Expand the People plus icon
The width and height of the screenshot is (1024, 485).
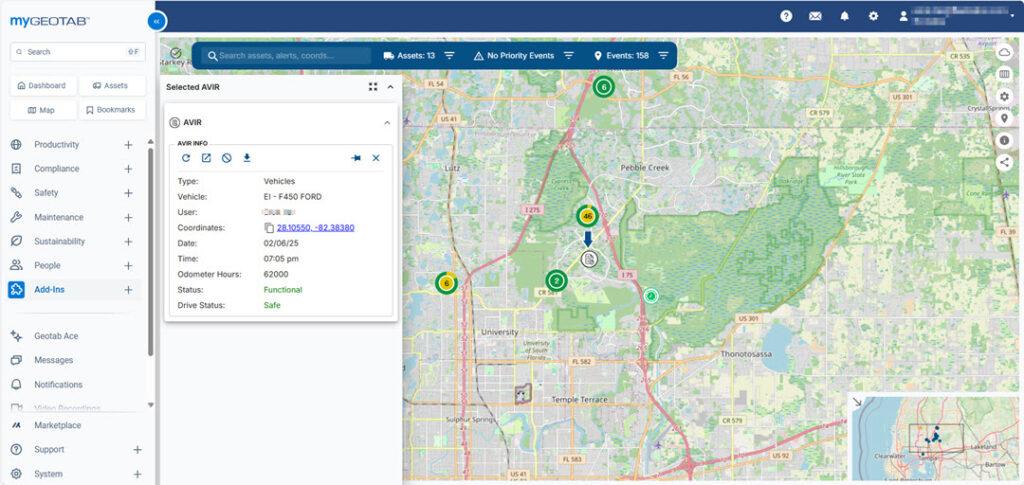point(128,266)
